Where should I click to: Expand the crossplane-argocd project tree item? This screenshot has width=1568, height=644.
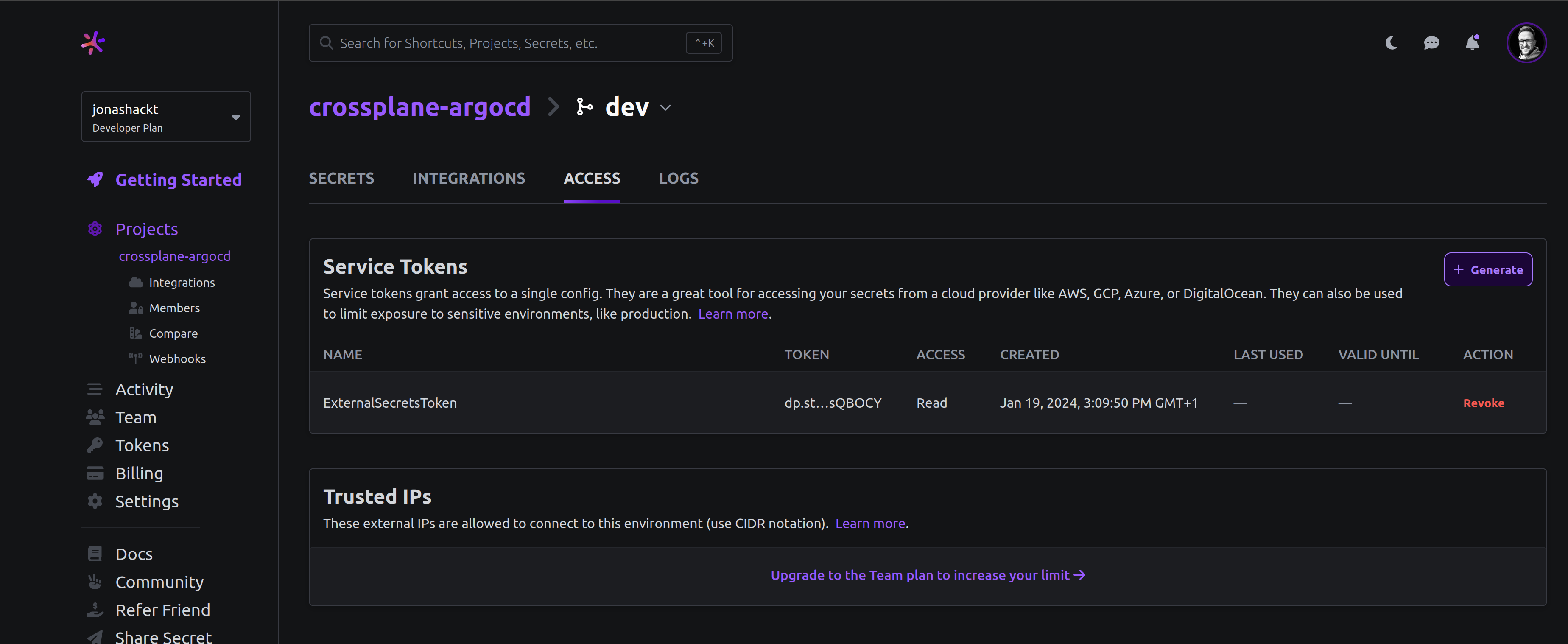click(x=175, y=256)
